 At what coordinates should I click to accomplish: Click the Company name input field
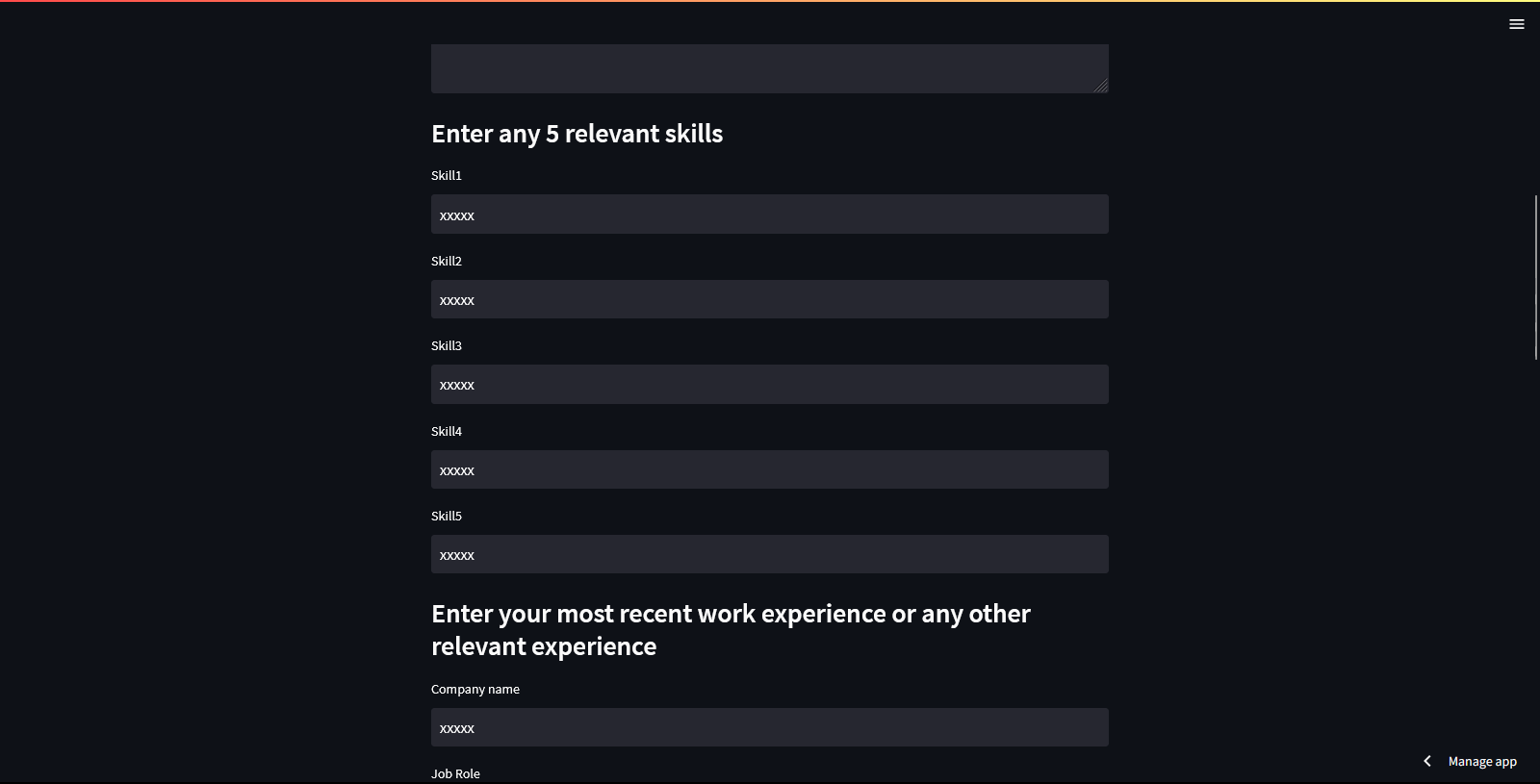pyautogui.click(x=769, y=727)
